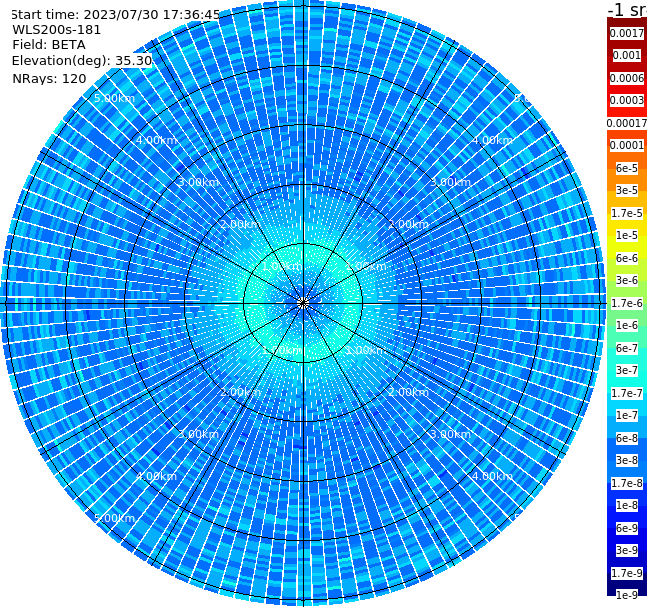Click the NRays: 120 label
The image size is (647, 607).
[x=49, y=78]
